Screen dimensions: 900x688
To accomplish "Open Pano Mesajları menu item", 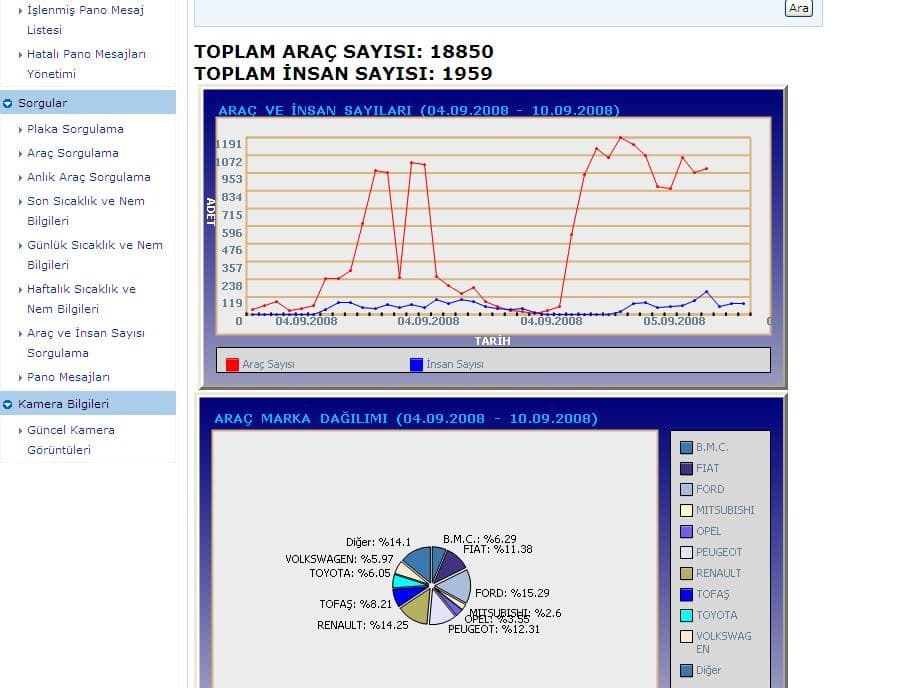I will 68,377.
